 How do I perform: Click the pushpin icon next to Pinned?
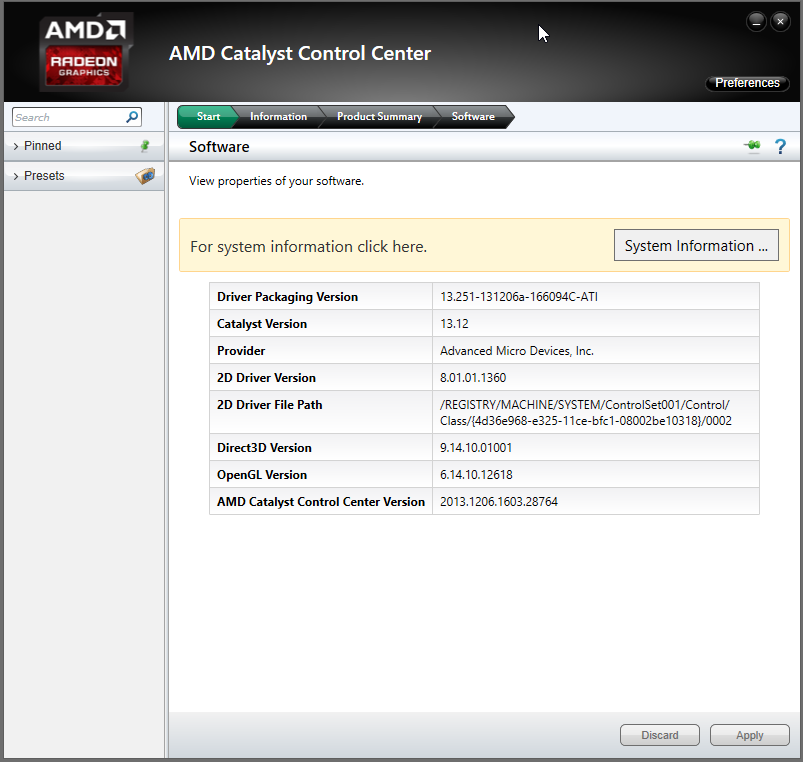(146, 146)
